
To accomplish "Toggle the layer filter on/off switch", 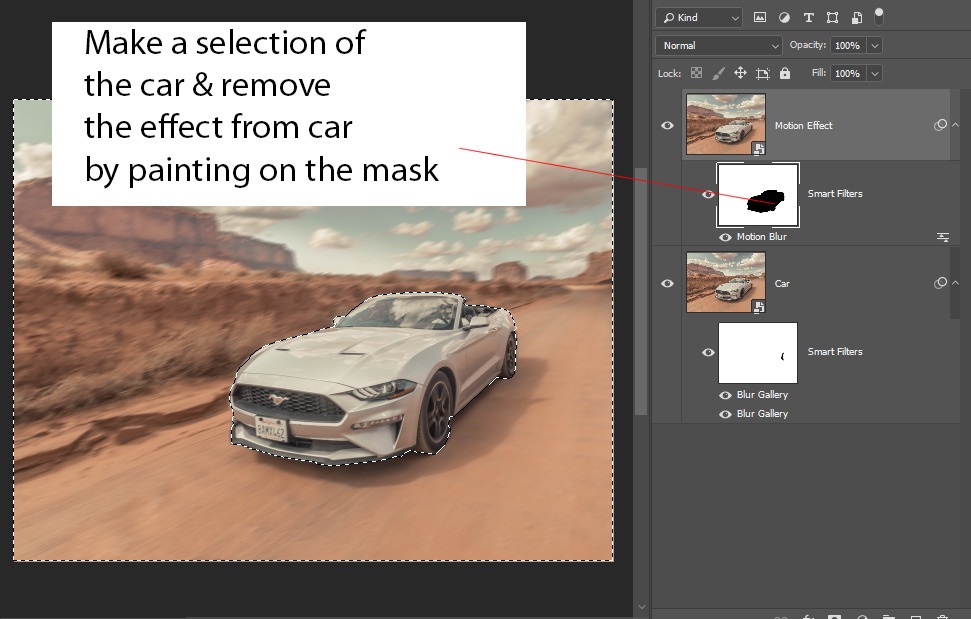I will coord(879,16).
